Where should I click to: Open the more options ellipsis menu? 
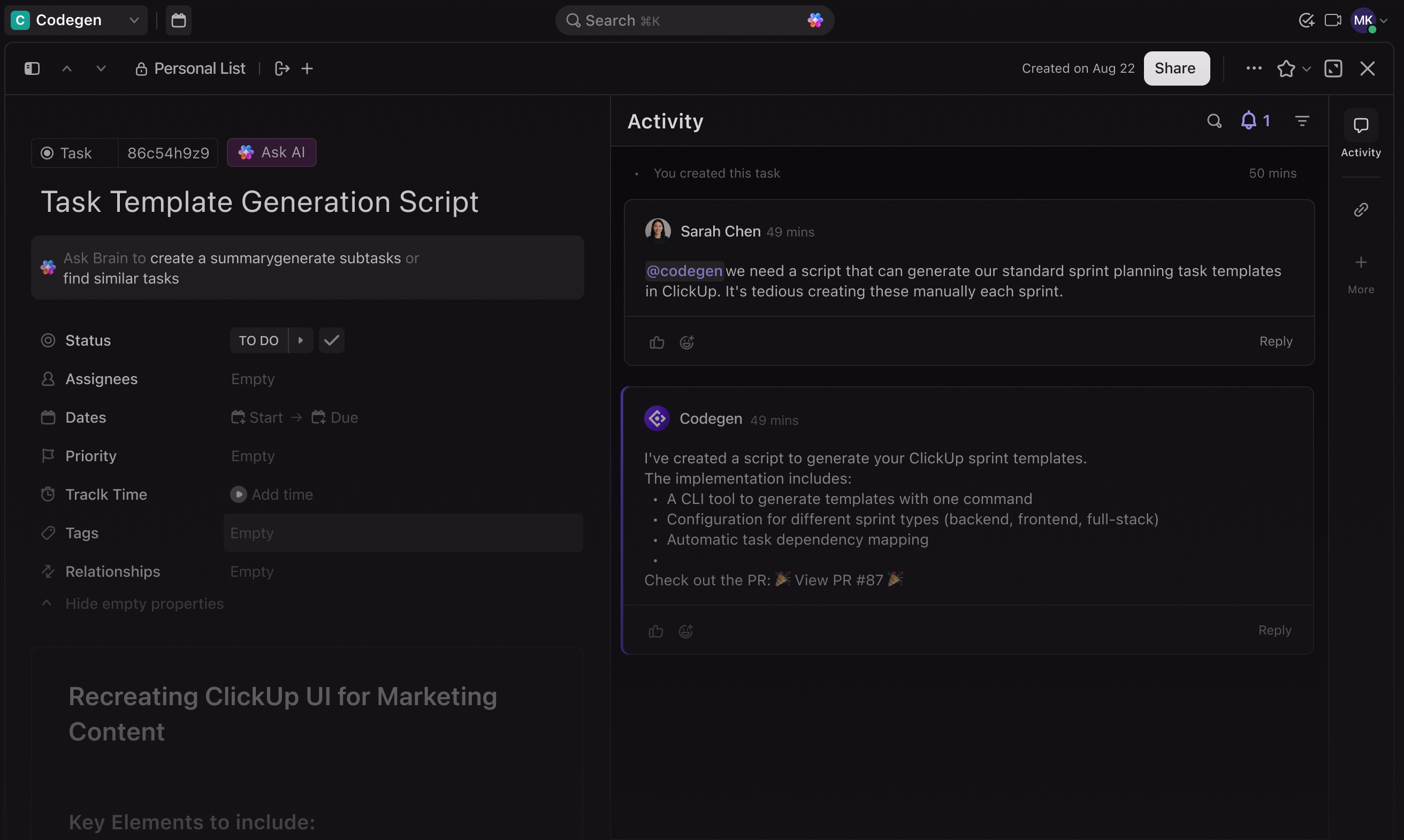(1254, 68)
